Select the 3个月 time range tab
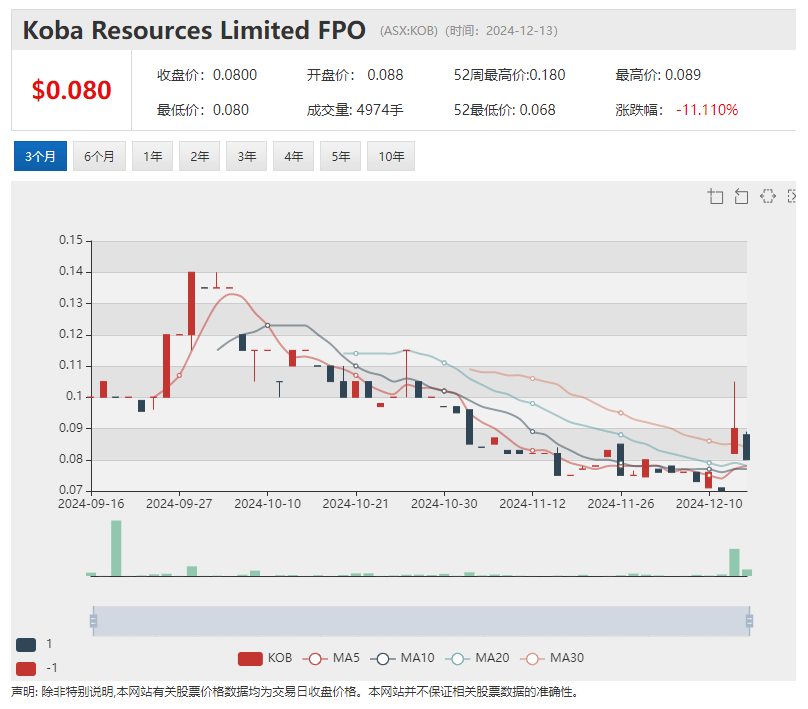Screen dimensions: 808x709 pos(40,156)
